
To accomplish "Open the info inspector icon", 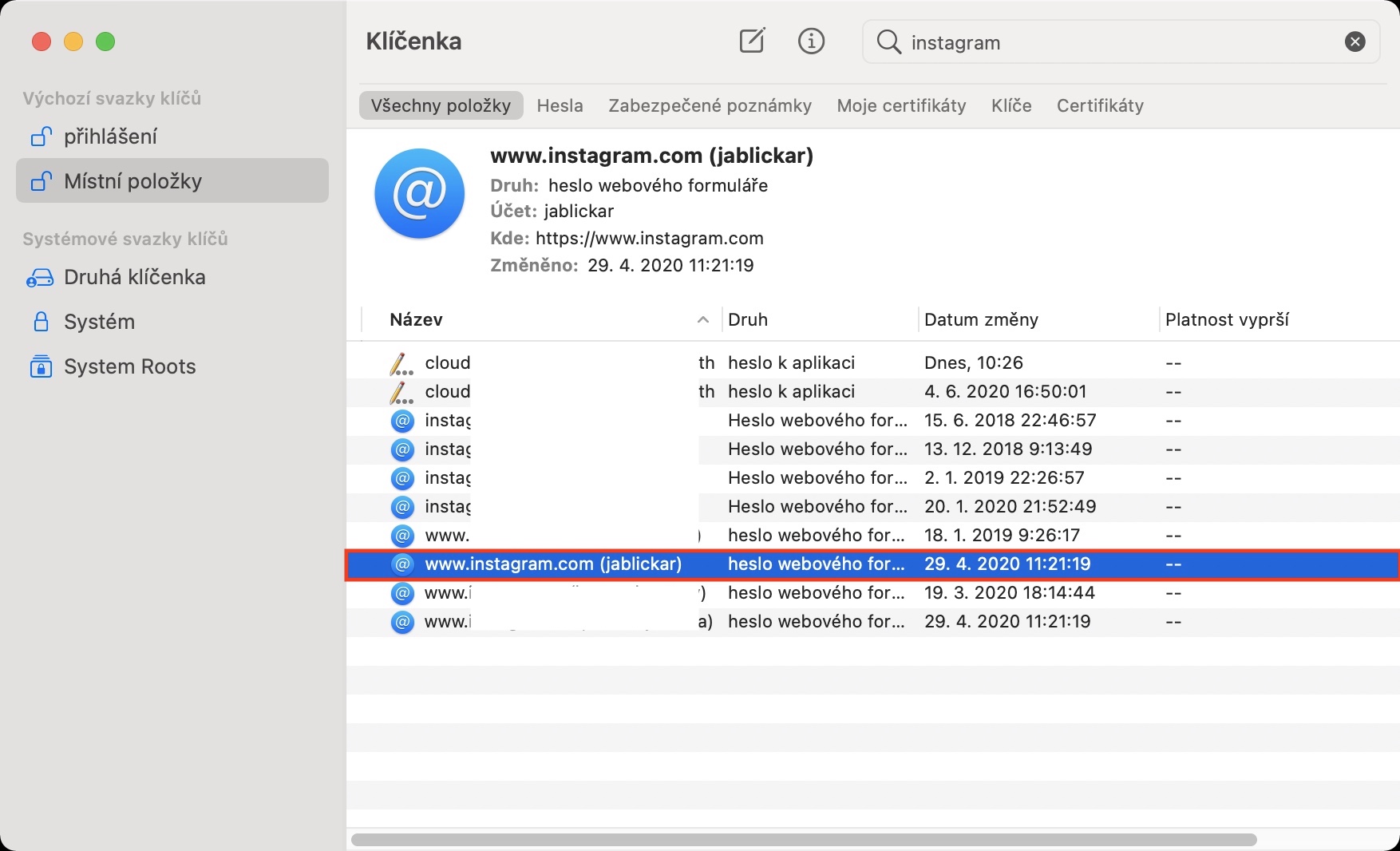I will pyautogui.click(x=811, y=41).
